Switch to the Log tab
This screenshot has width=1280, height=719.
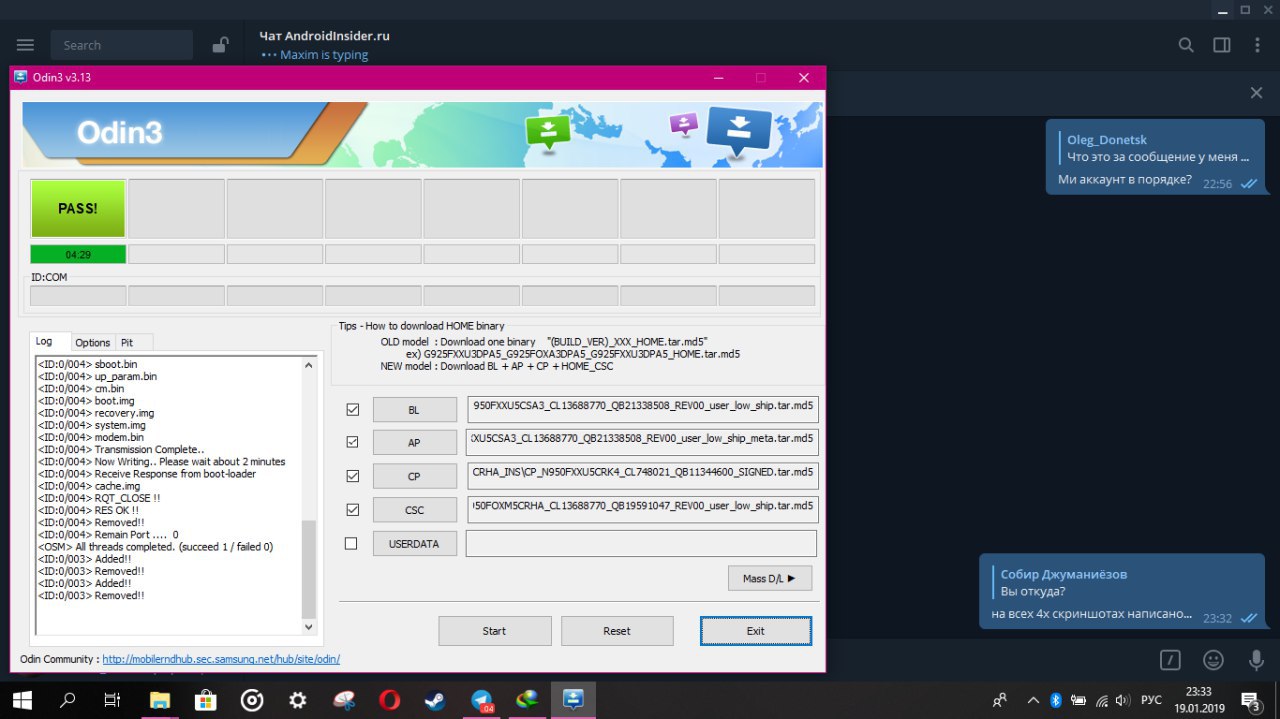[50, 341]
